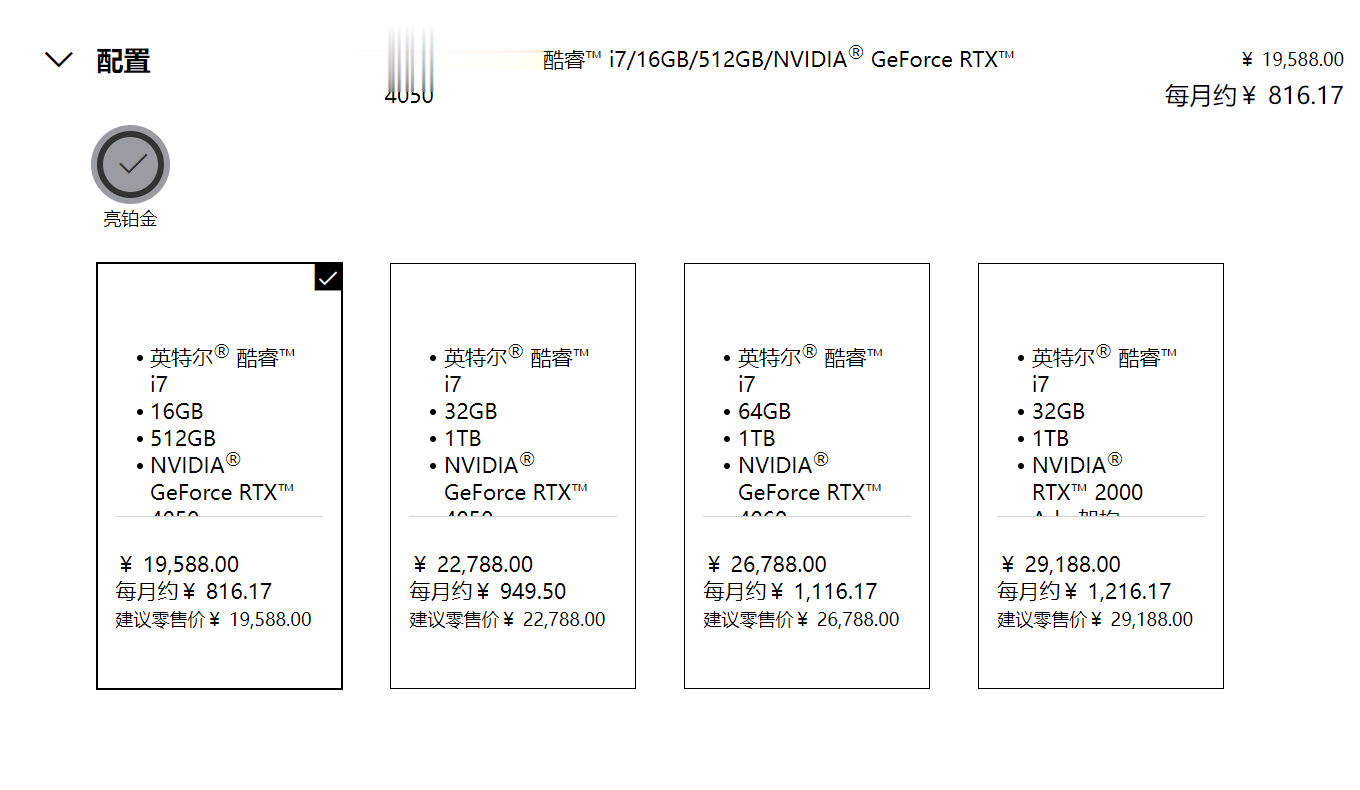Click the ¥22,788.00 price text
The image size is (1360, 790).
click(x=472, y=565)
